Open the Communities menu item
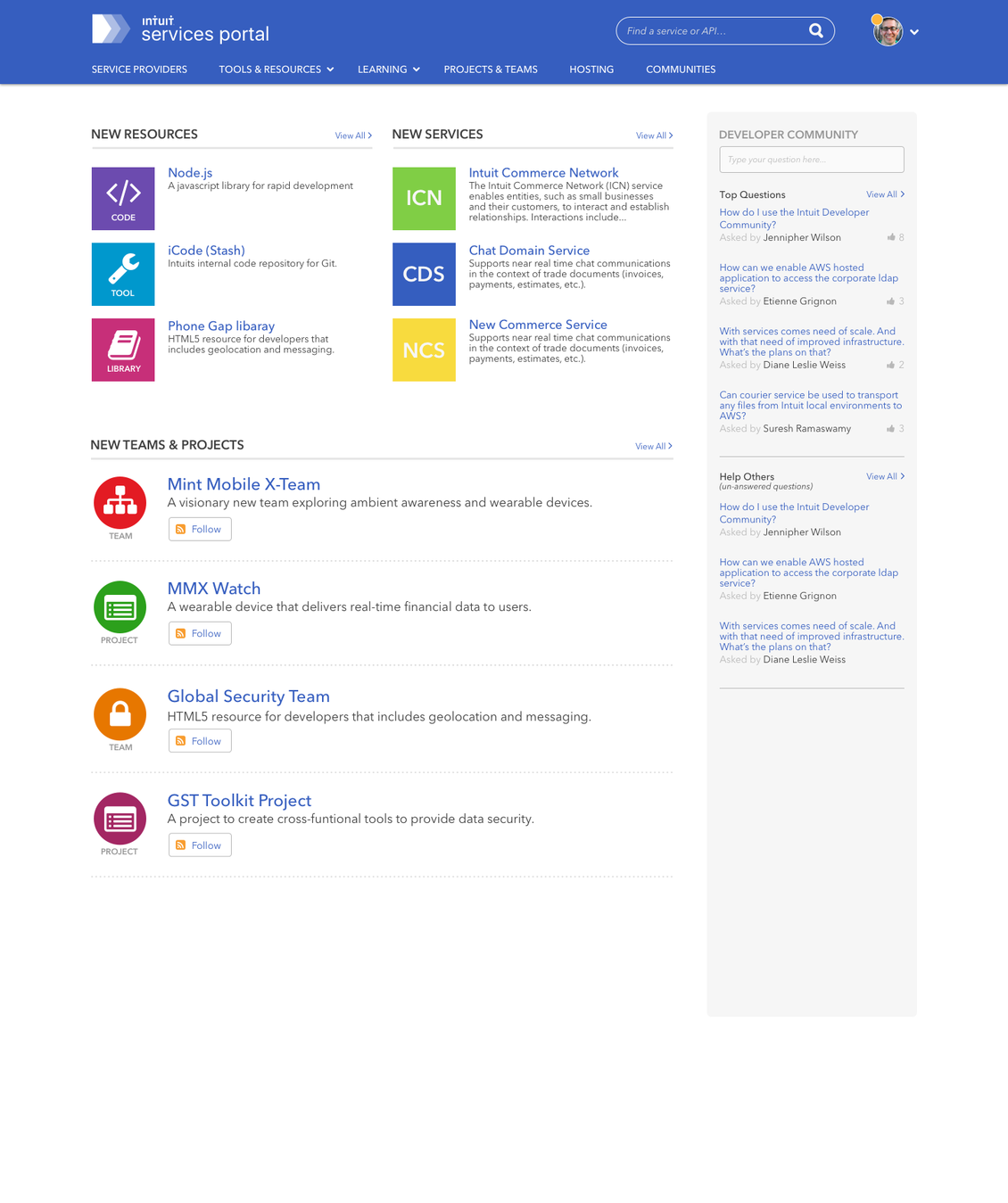The width and height of the screenshot is (1008, 1203). [x=681, y=70]
